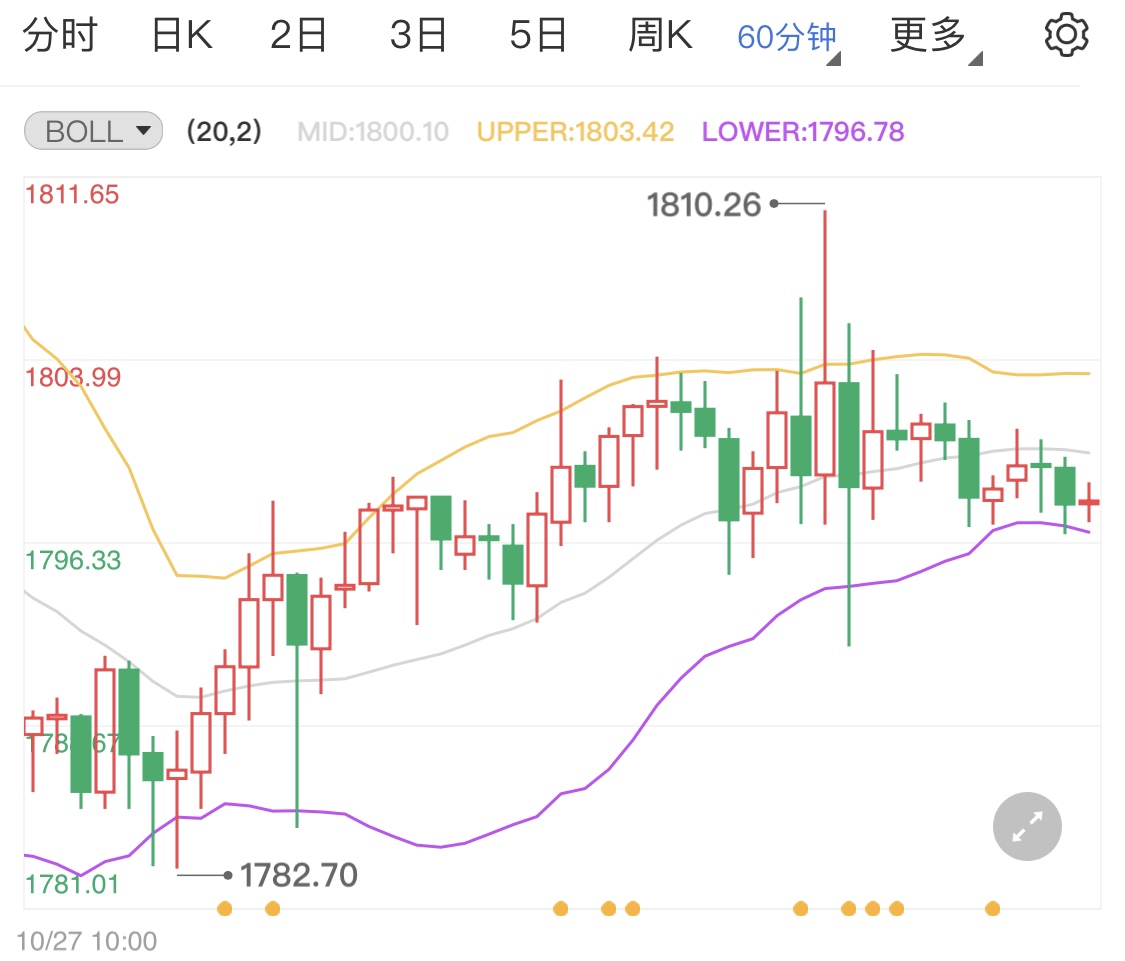
Task: Click the UPPER:1803.42 value label
Action: point(576,132)
